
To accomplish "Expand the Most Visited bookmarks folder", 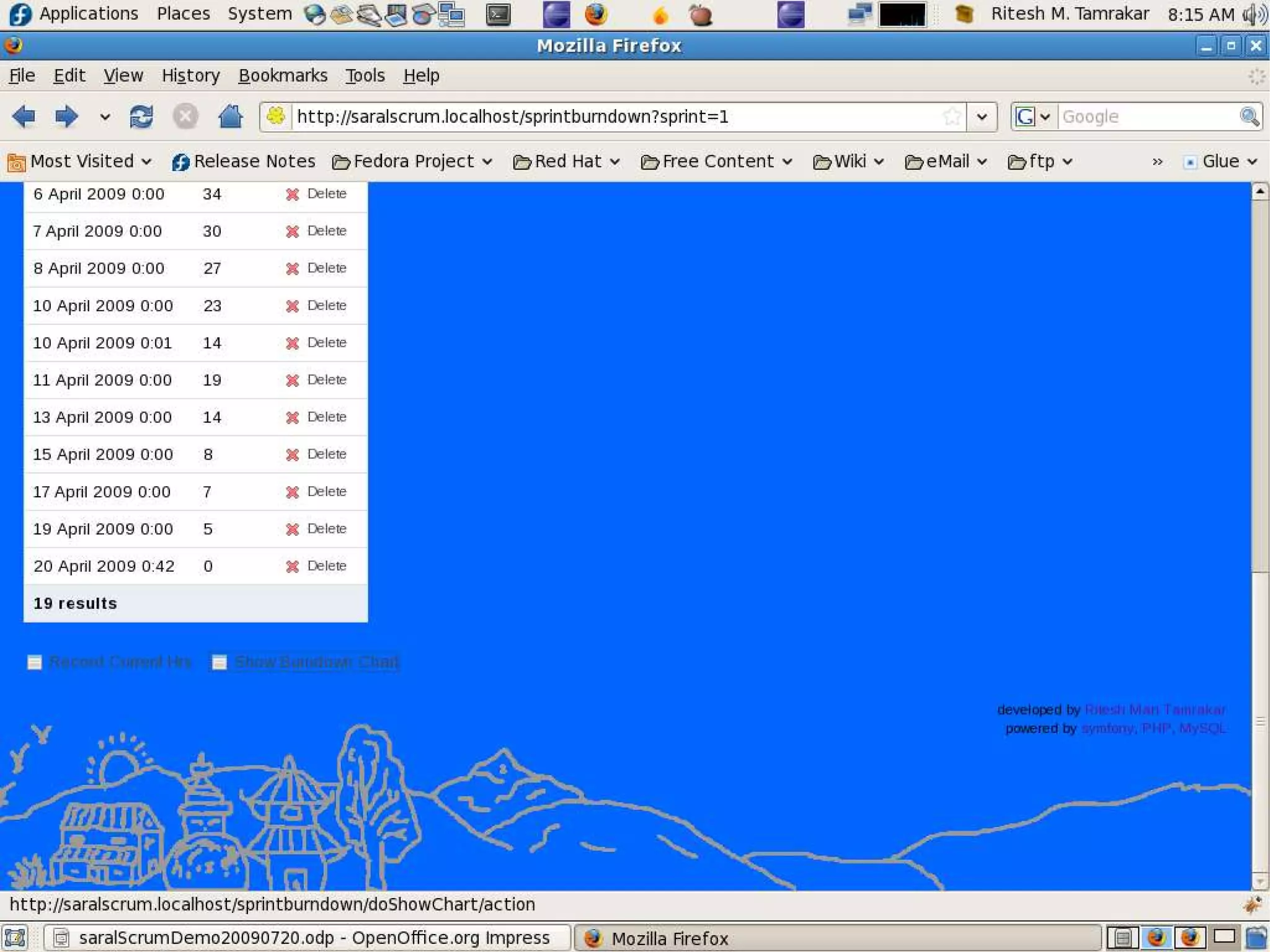I will click(81, 161).
